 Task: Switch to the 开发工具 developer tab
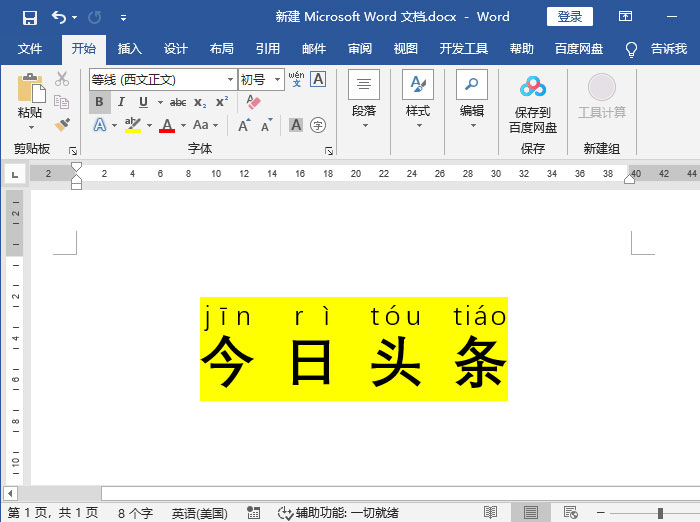[463, 48]
